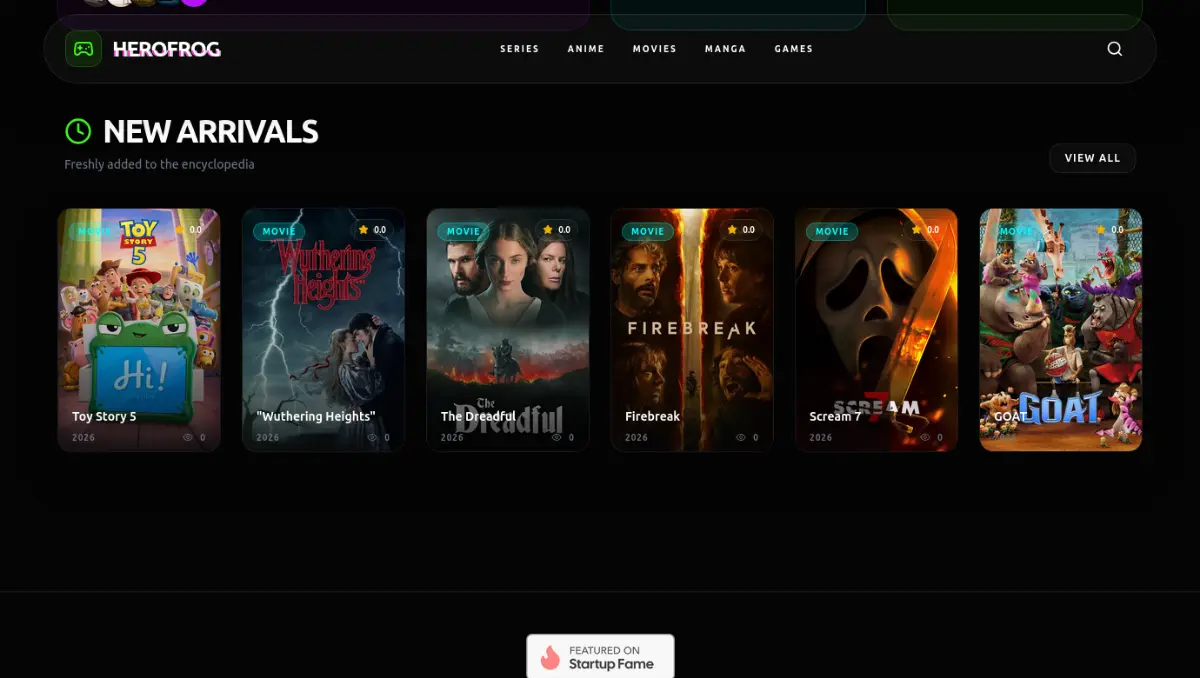Viewport: 1200px width, 678px height.
Task: Click the HEROFROG brand name text
Action: point(167,49)
